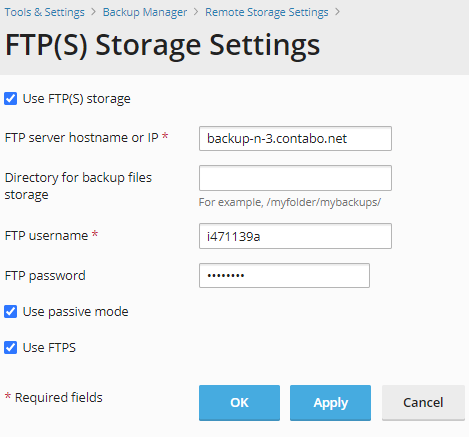Click chevron arrow after Tools & Settings
The width and height of the screenshot is (469, 437).
coord(94,12)
